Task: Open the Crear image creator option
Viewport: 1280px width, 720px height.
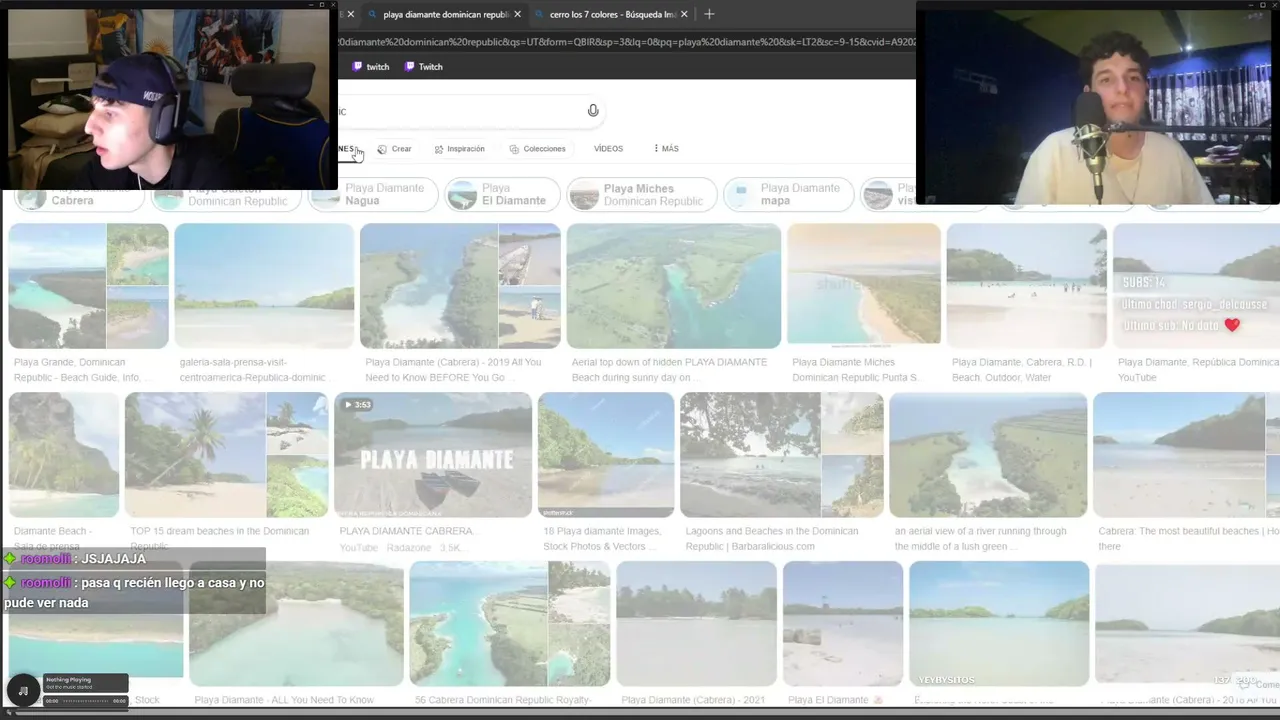Action: 394,149
